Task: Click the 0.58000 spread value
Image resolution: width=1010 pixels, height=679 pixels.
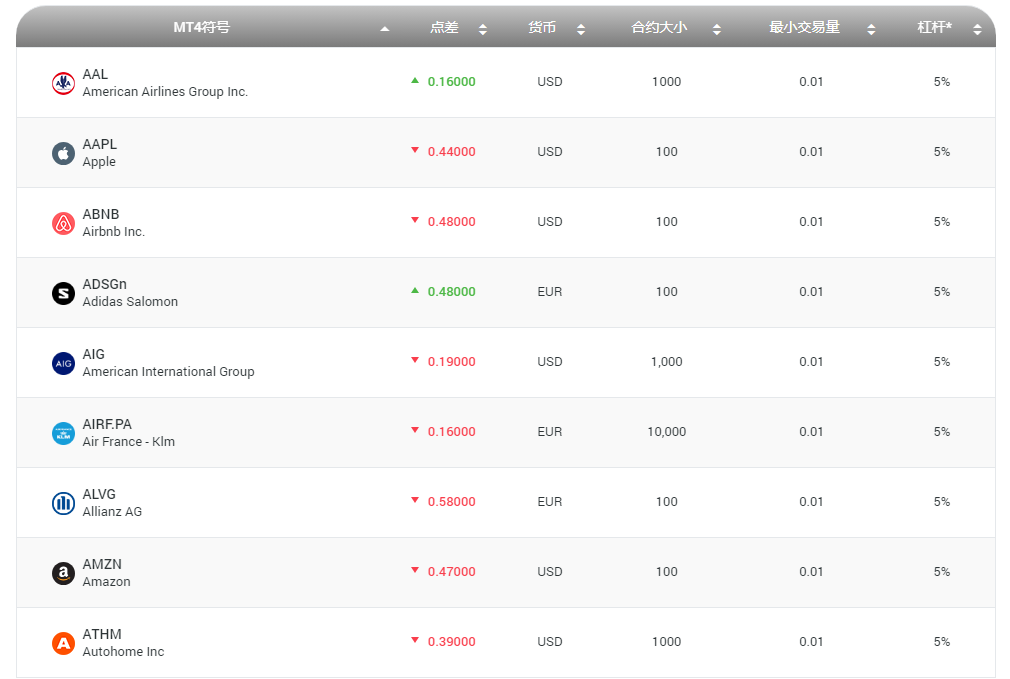Action: tap(452, 501)
